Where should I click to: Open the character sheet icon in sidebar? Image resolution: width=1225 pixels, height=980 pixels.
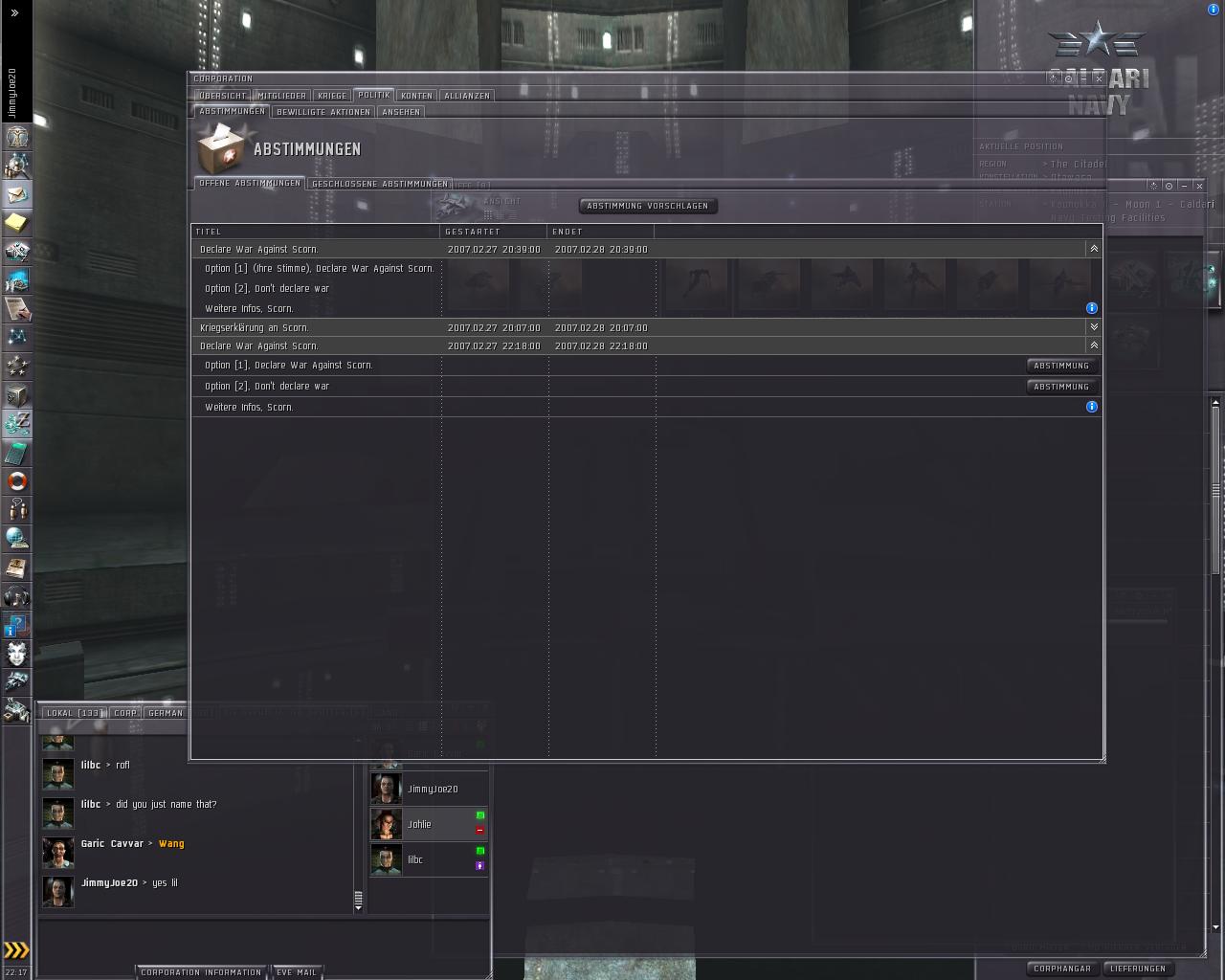17,137
